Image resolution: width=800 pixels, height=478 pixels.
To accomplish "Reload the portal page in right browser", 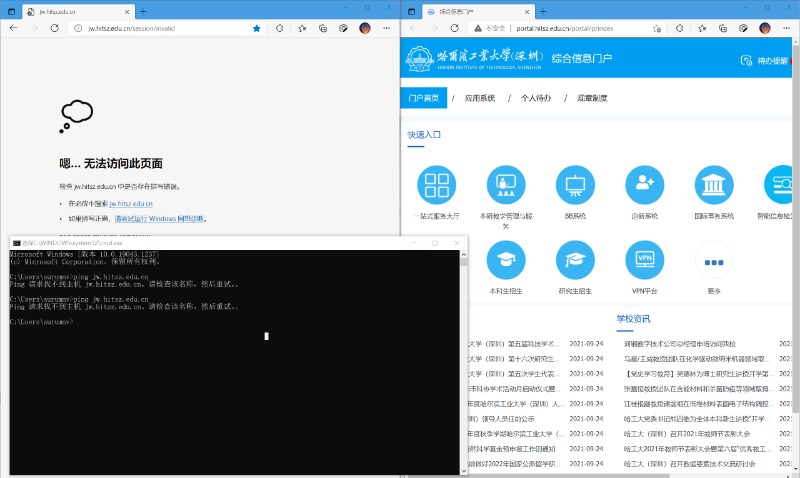I will [x=455, y=28].
